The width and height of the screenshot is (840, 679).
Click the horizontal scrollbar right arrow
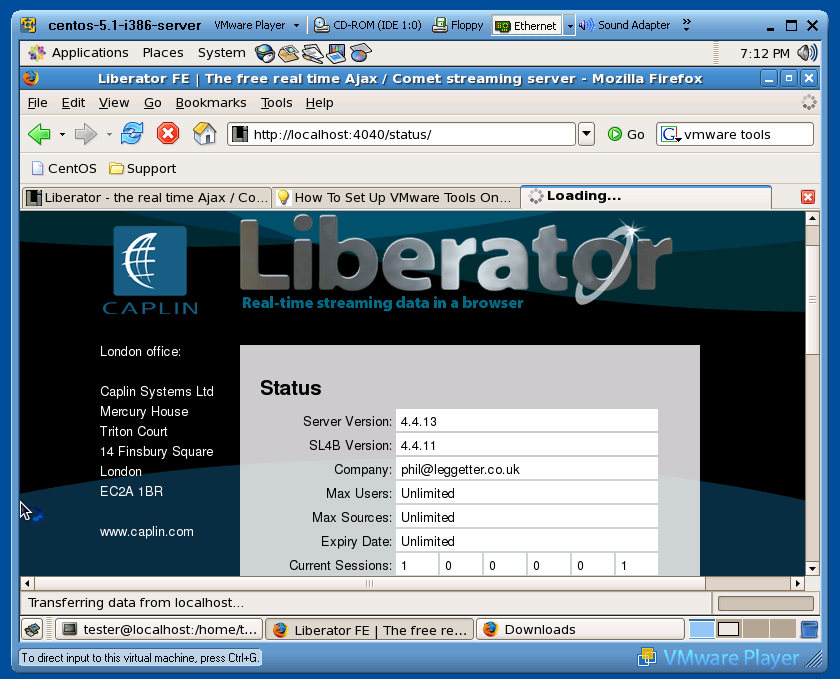[798, 583]
